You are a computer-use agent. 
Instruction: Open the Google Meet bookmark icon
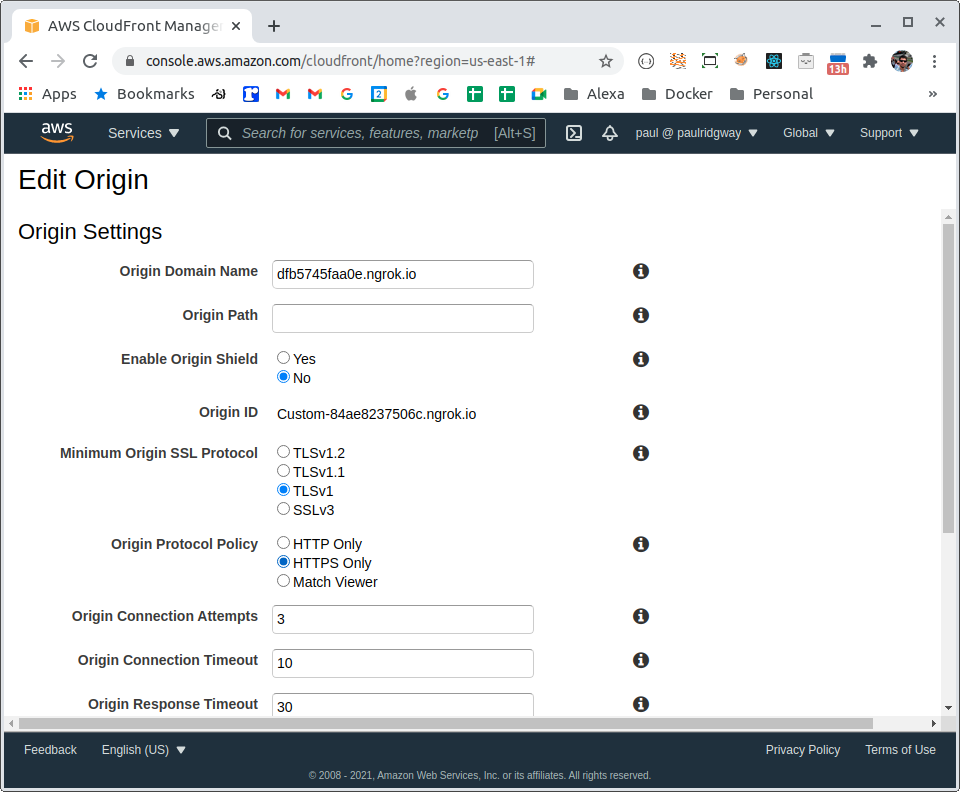point(539,94)
